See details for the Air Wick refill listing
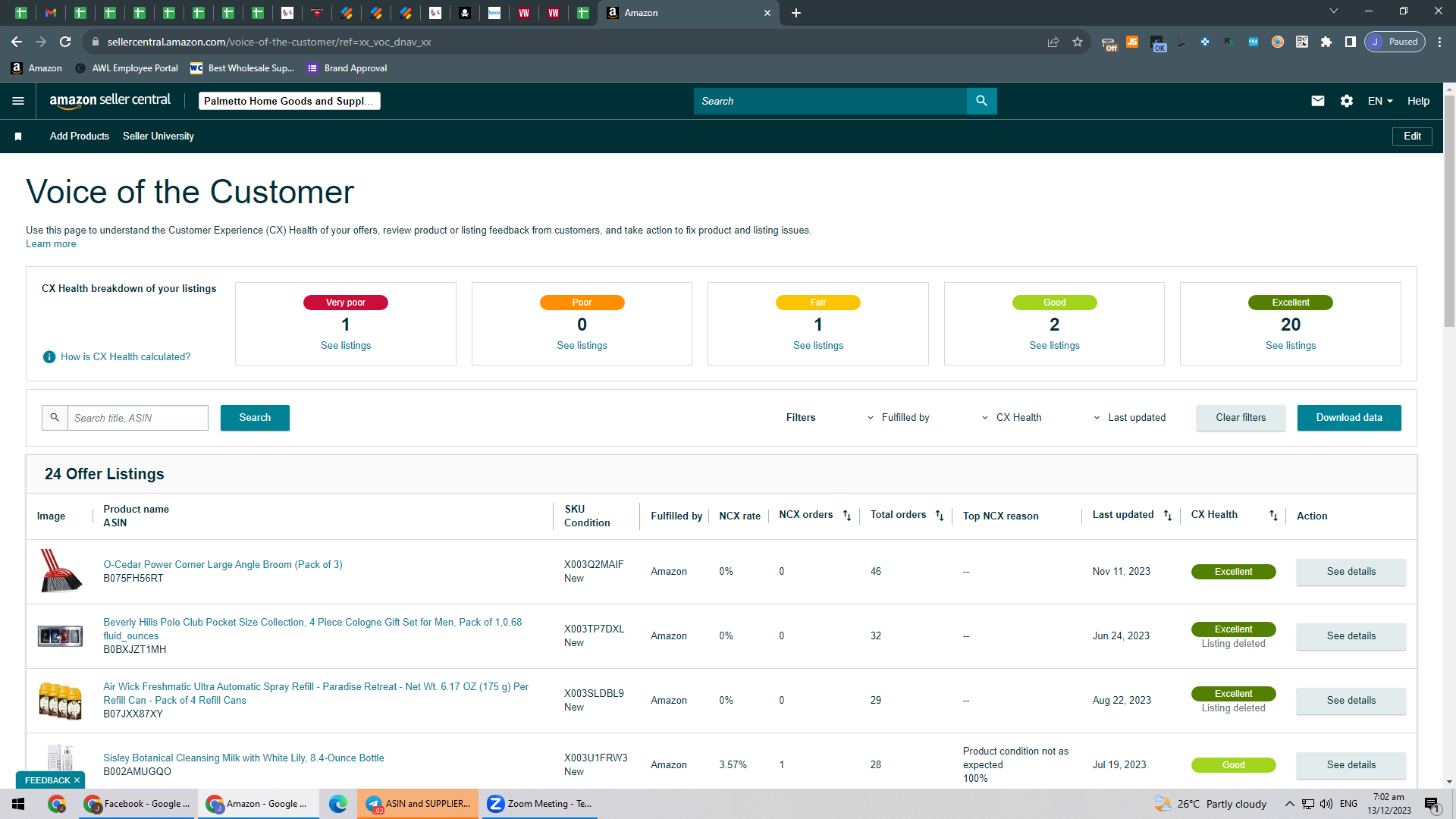 coord(1351,701)
